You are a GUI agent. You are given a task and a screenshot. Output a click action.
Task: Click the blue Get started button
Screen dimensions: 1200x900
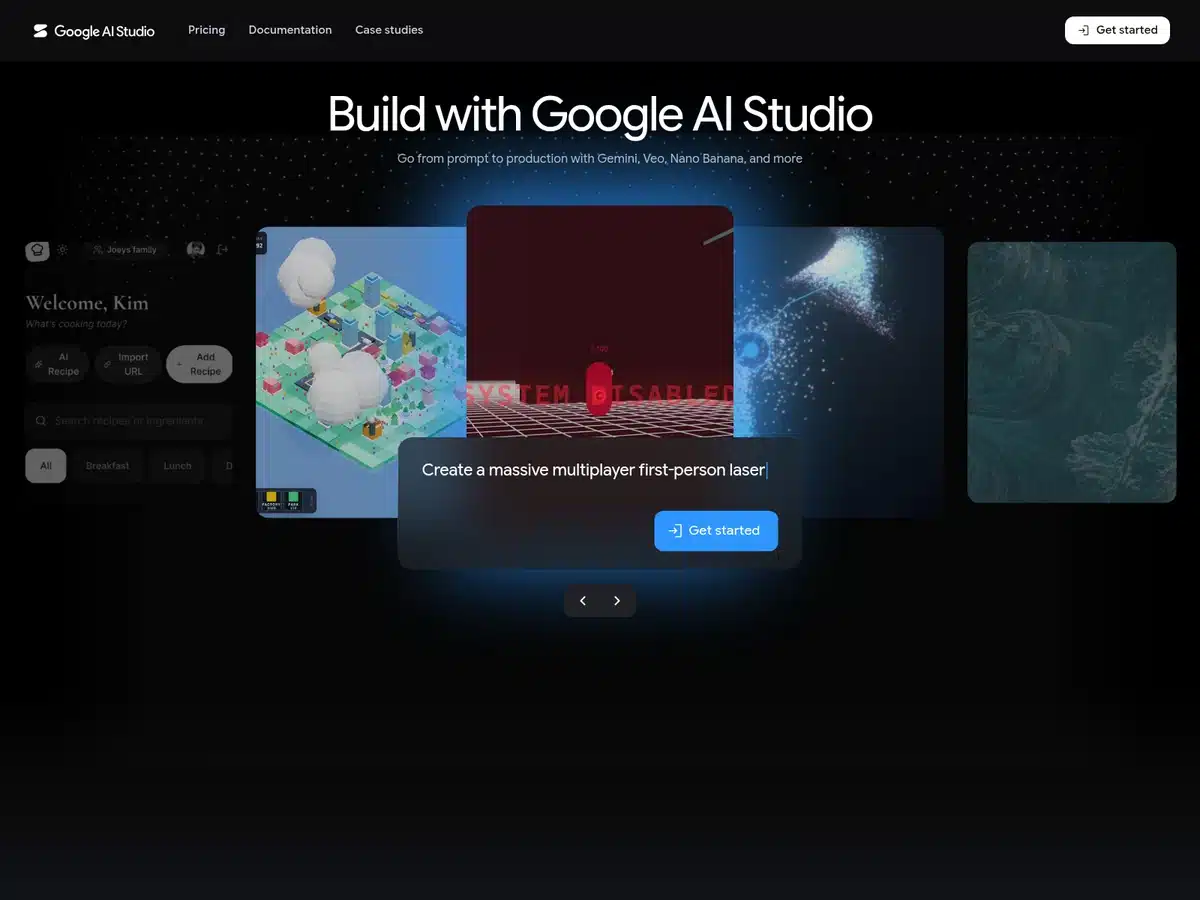(x=716, y=531)
